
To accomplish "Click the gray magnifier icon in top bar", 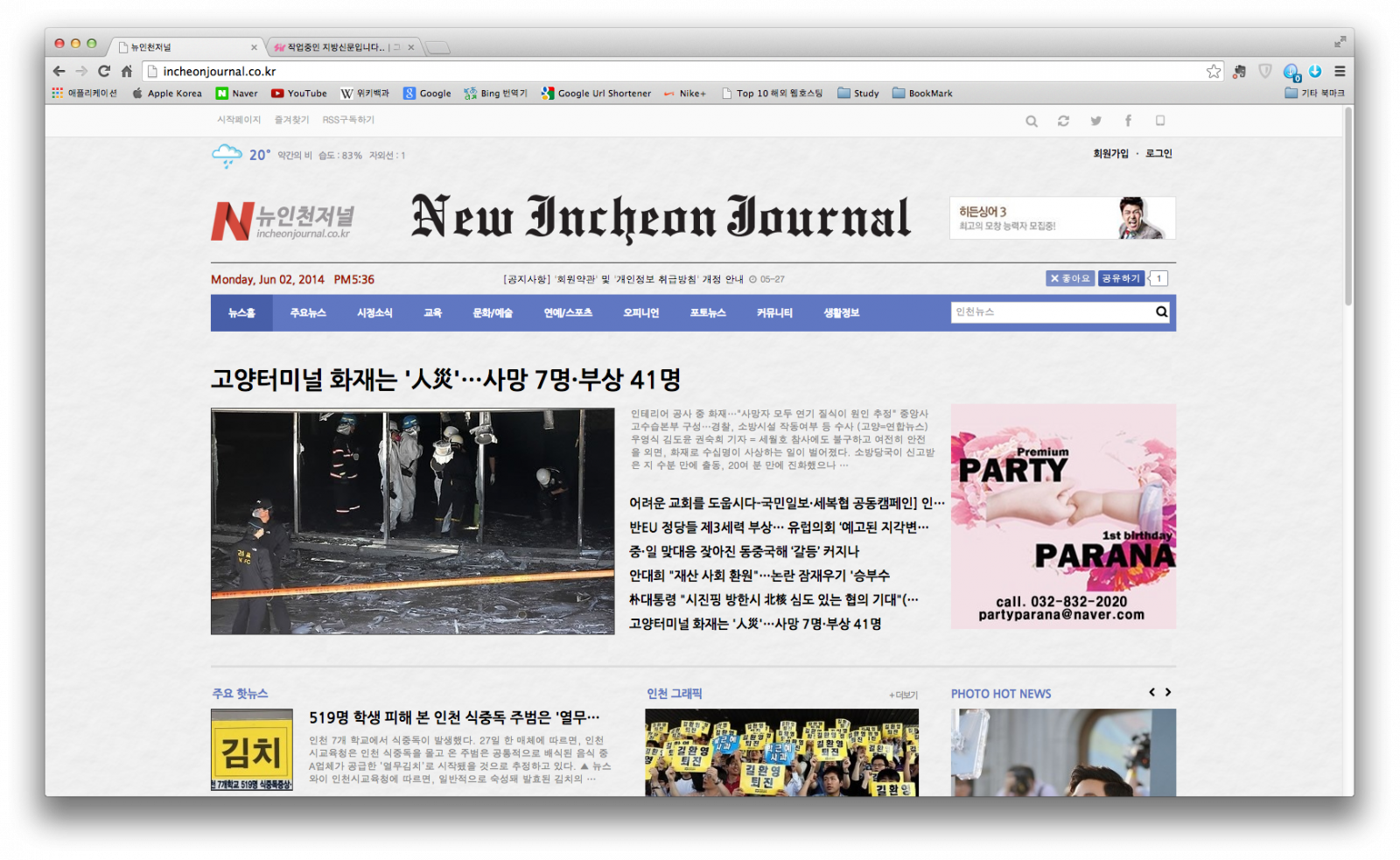I will click(1032, 121).
